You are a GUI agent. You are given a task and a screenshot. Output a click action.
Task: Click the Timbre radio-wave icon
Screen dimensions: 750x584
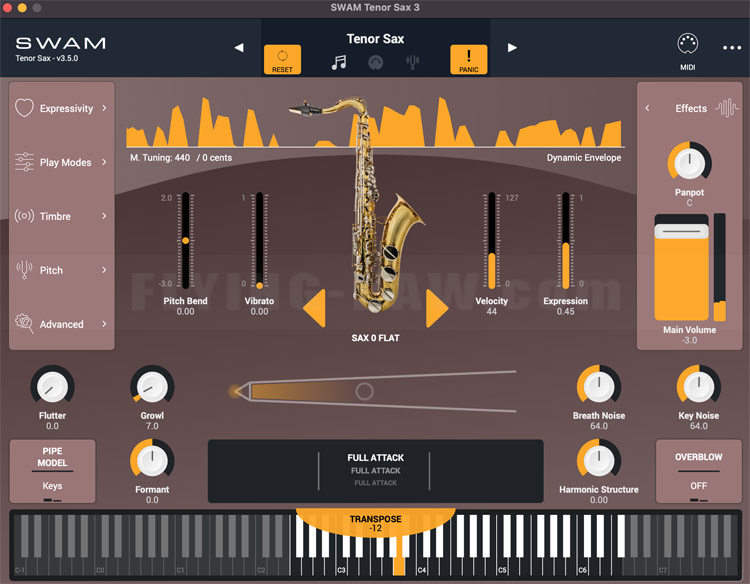coord(24,216)
